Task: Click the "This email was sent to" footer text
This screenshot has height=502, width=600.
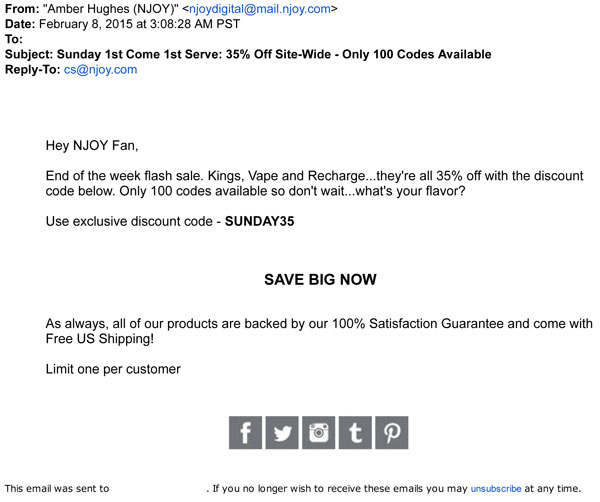Action: pos(57,489)
